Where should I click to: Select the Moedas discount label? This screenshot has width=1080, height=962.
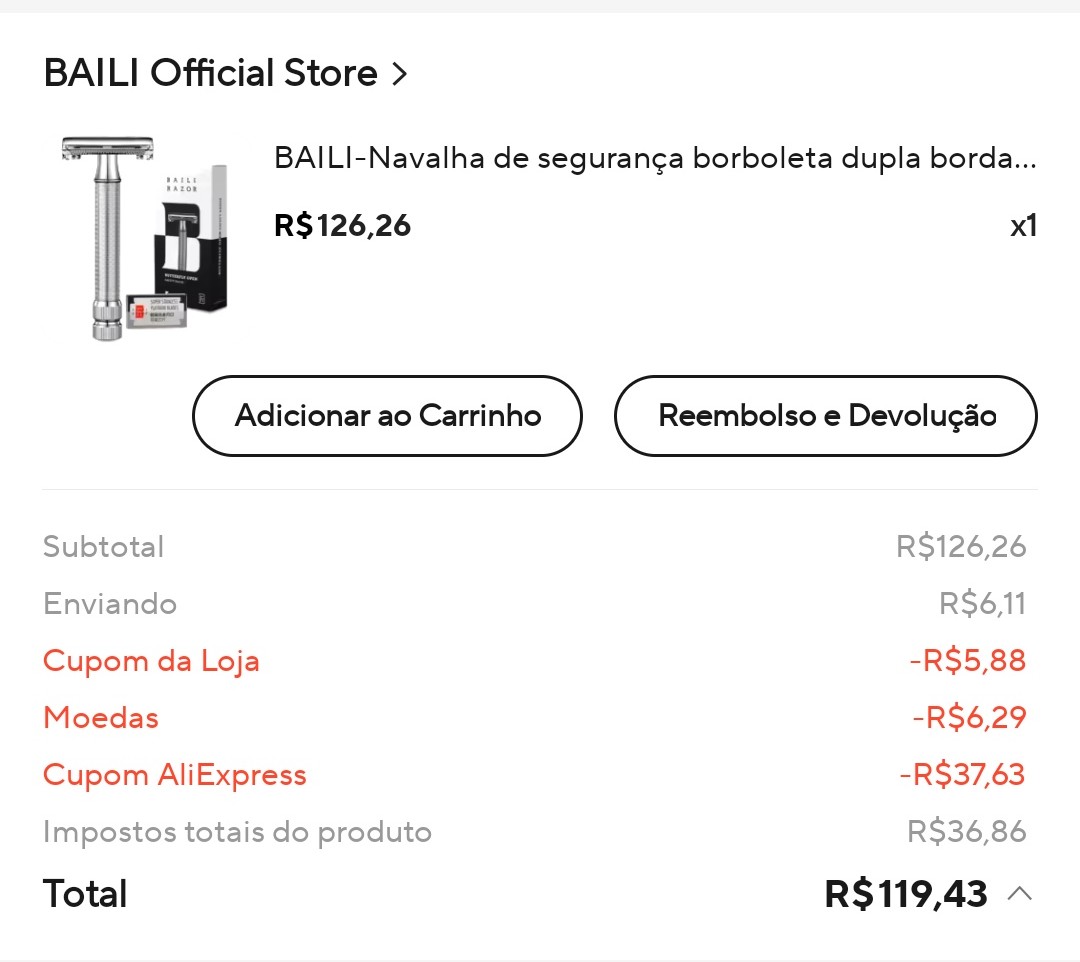point(101,718)
